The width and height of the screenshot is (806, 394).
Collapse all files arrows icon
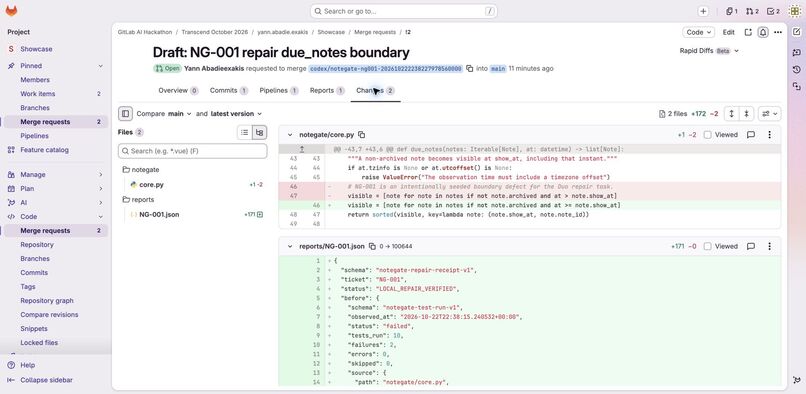746,114
